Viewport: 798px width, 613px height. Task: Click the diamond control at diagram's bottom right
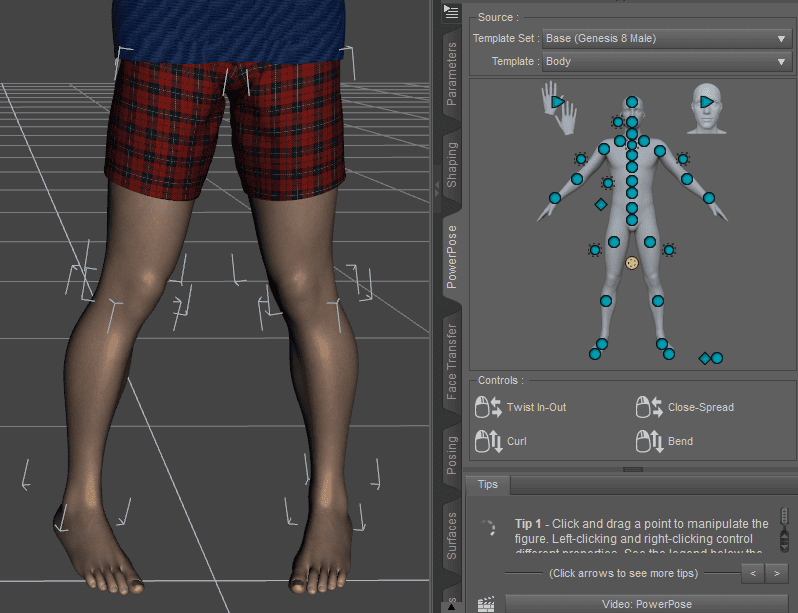coord(705,358)
